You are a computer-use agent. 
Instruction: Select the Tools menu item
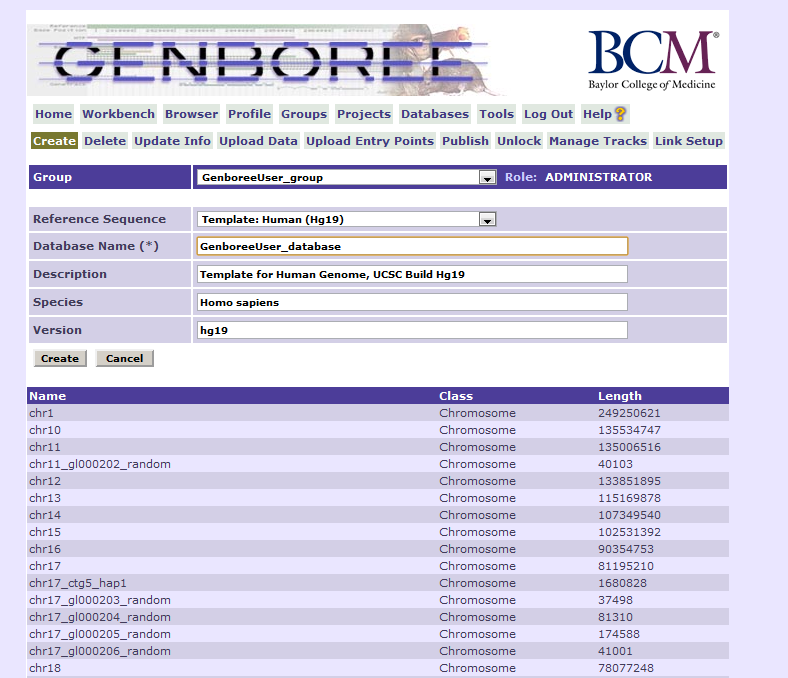[x=496, y=114]
